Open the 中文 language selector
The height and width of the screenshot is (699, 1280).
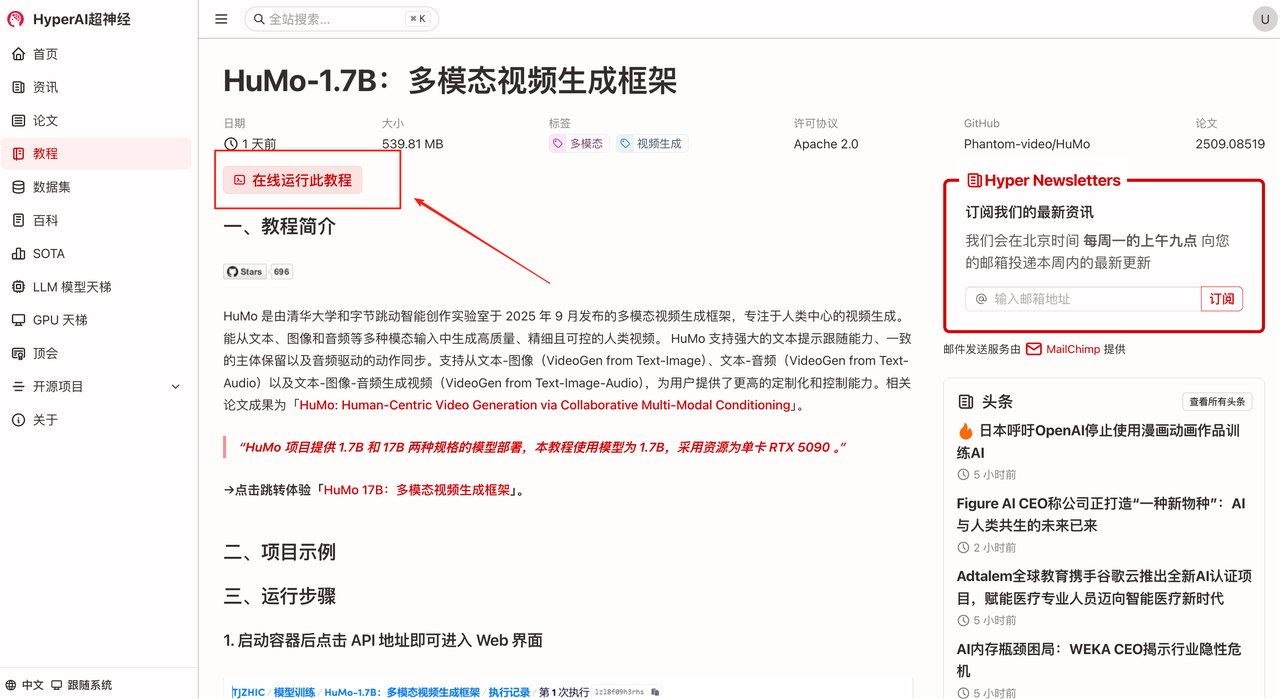(24, 685)
